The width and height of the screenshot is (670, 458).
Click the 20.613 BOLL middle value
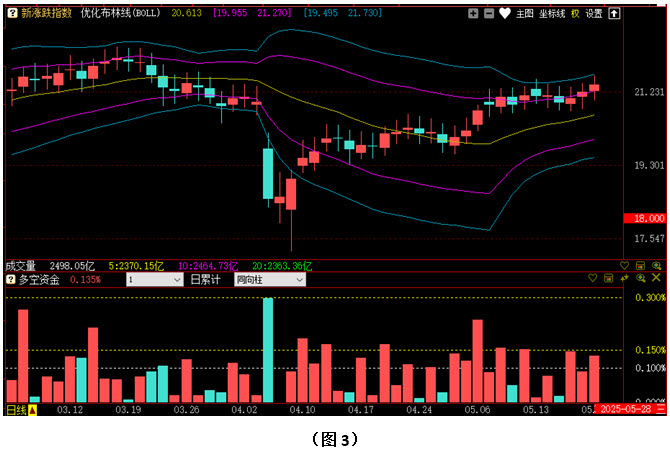pyautogui.click(x=186, y=13)
